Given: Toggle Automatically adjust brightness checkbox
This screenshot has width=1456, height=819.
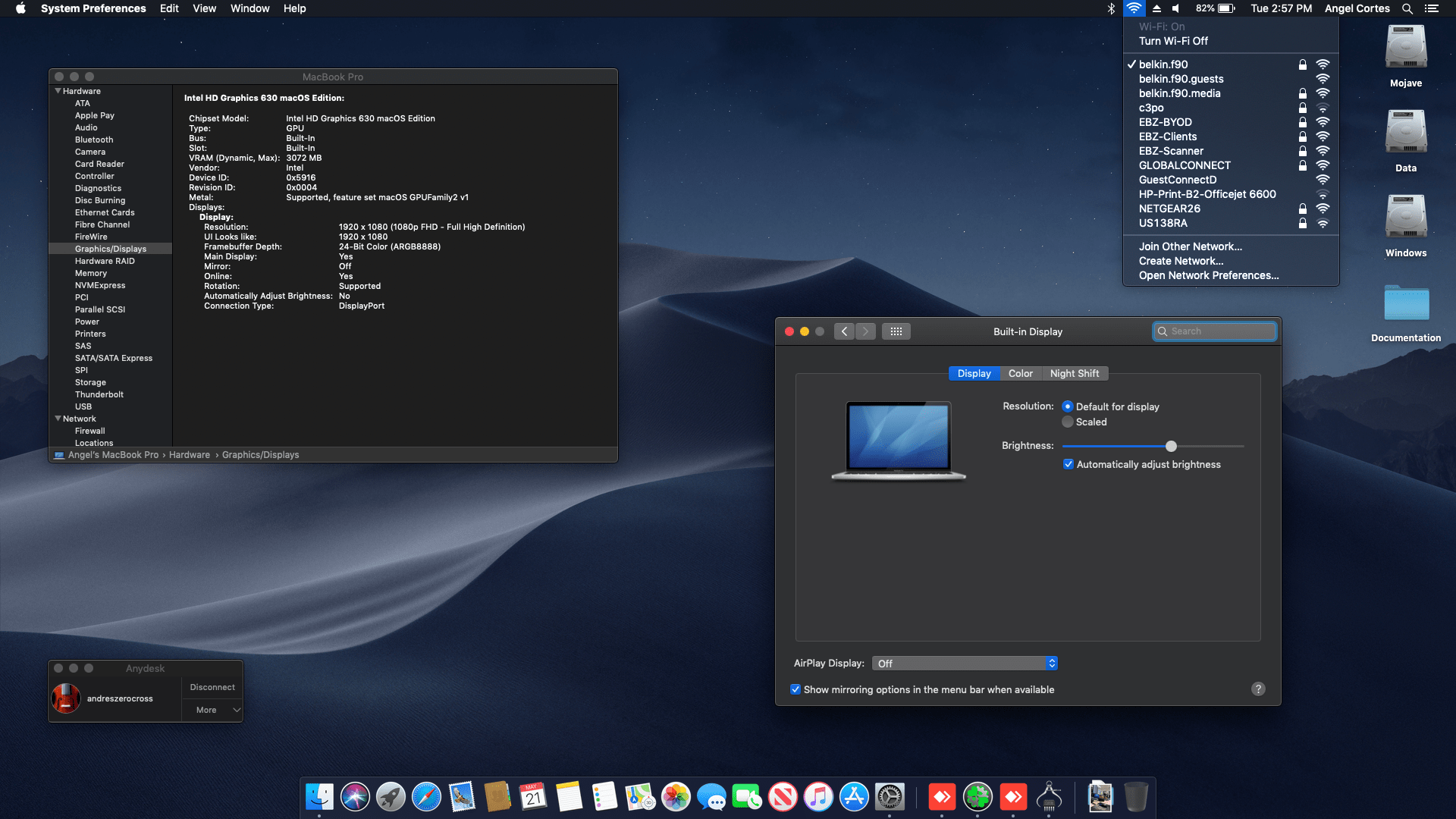Looking at the screenshot, I should 1068,465.
